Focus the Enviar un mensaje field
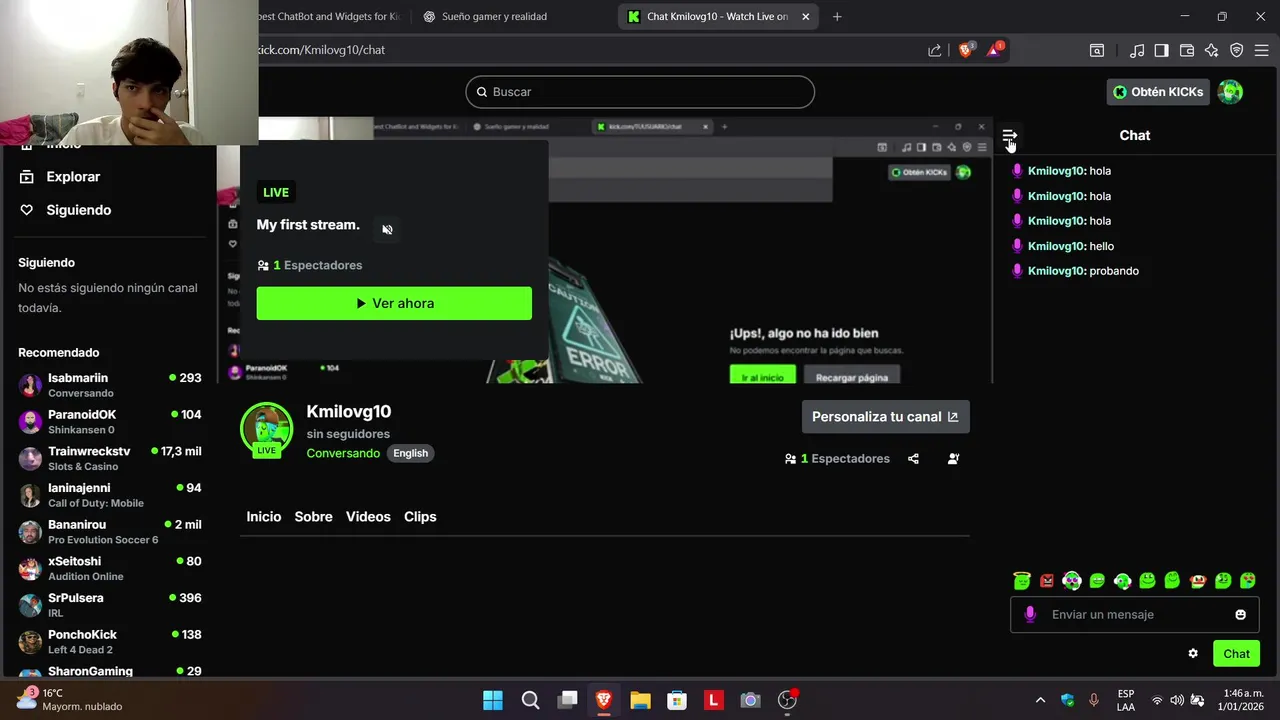This screenshot has height=720, width=1280. tap(1134, 615)
